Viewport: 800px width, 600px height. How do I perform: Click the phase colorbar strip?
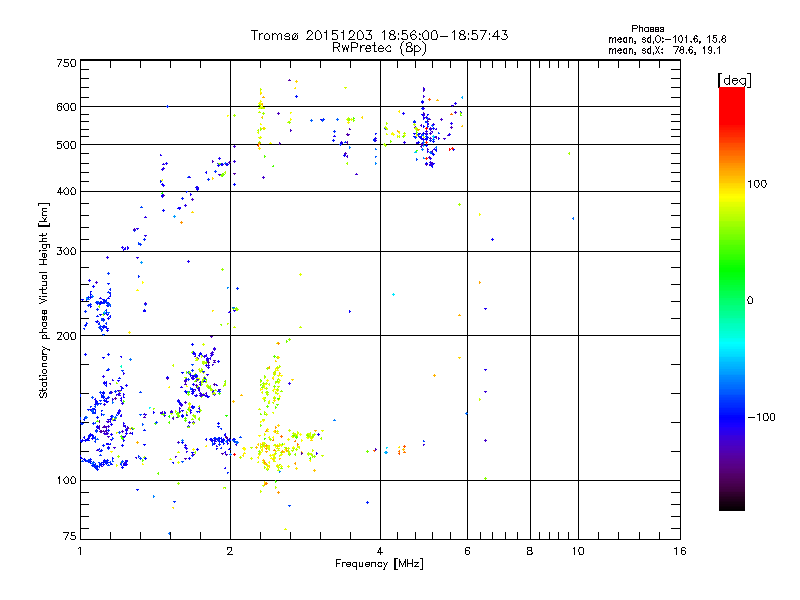coord(732,299)
